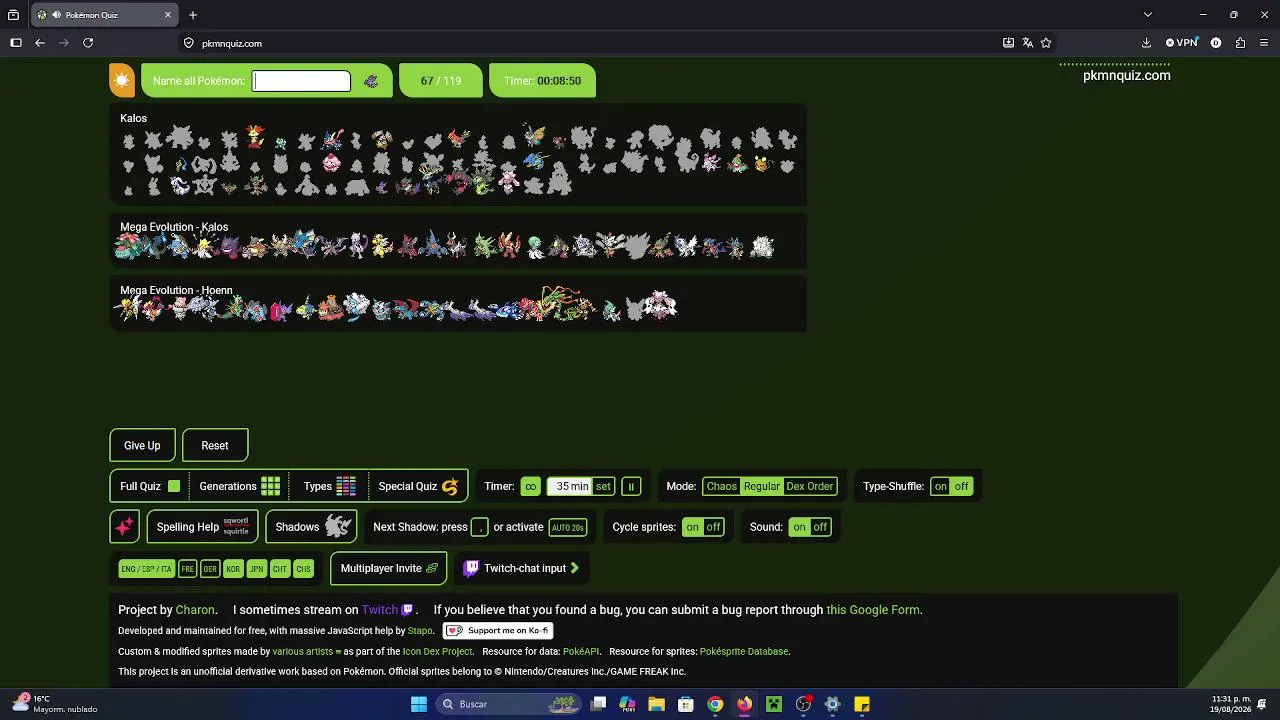
Task: Focus the Name all Pokémon input box
Action: tap(301, 81)
